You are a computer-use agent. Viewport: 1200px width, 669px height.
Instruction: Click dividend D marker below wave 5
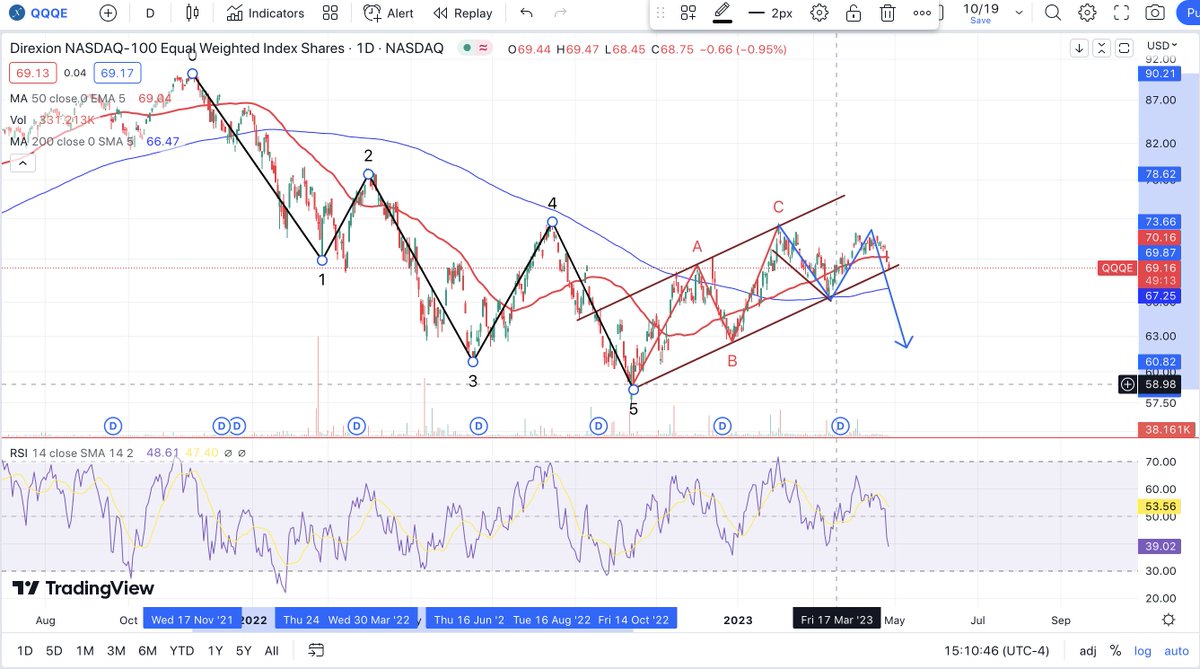pos(598,426)
